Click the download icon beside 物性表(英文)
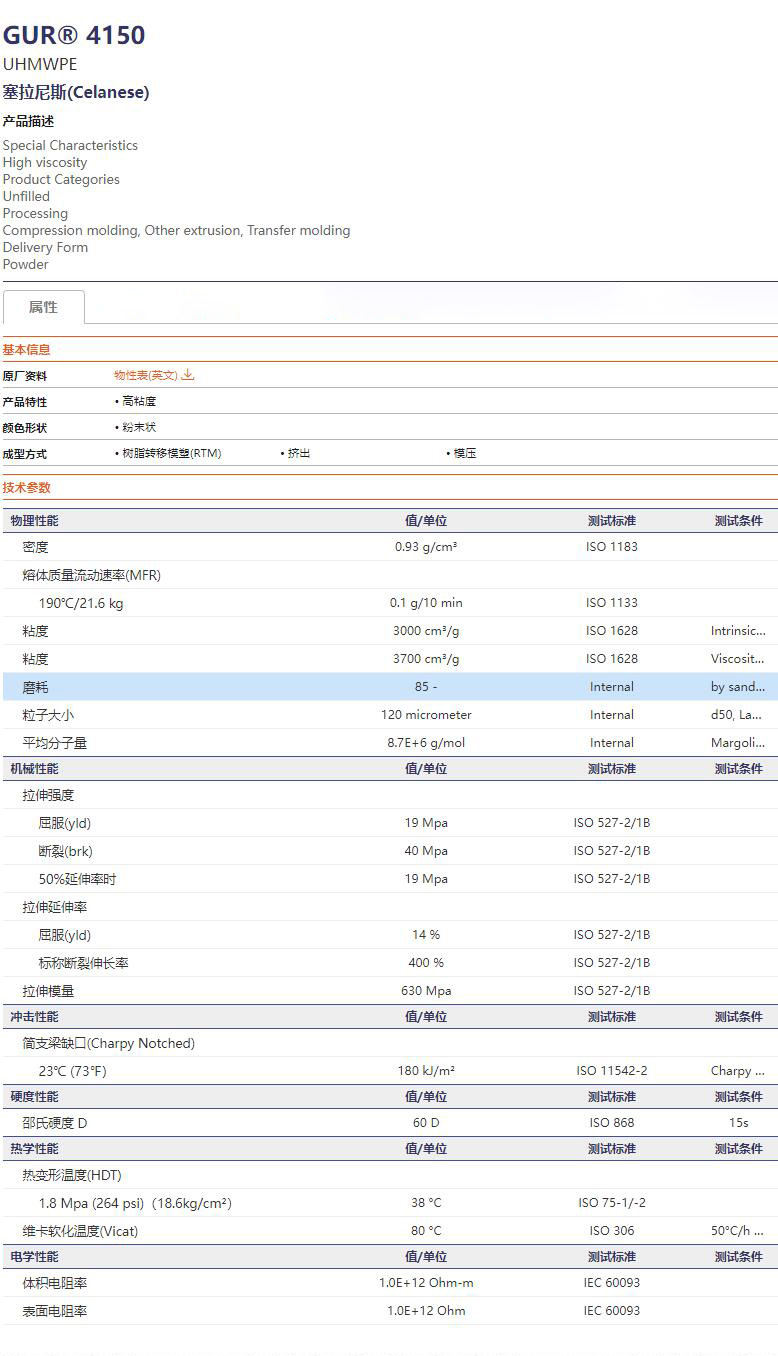Screen dimensions: 778x1356 coord(188,375)
